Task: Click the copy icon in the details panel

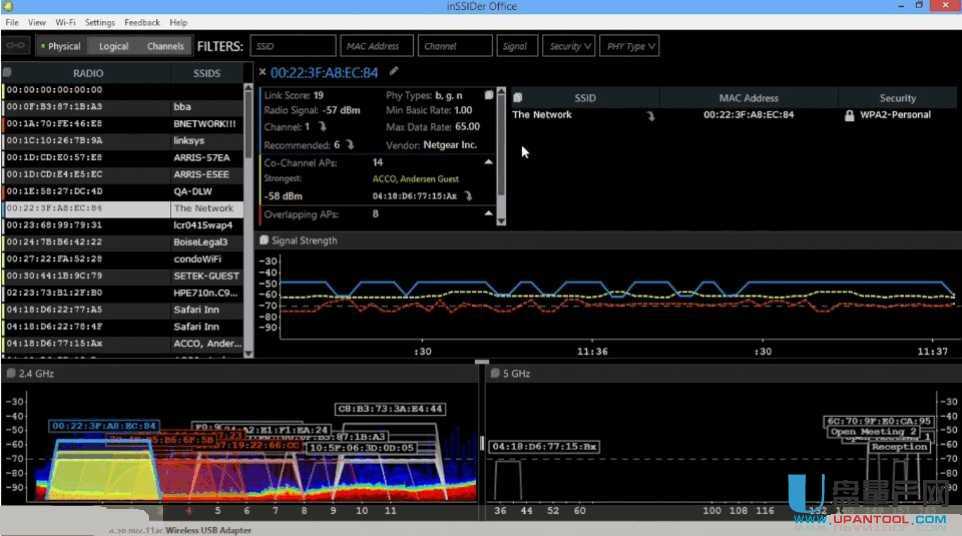Action: pyautogui.click(x=489, y=95)
